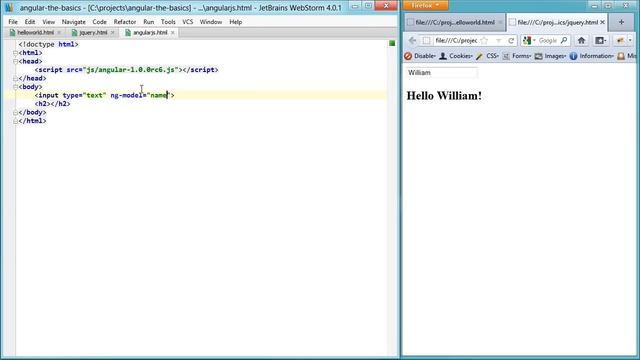
Task: Open the Help menu
Action: 236,22
